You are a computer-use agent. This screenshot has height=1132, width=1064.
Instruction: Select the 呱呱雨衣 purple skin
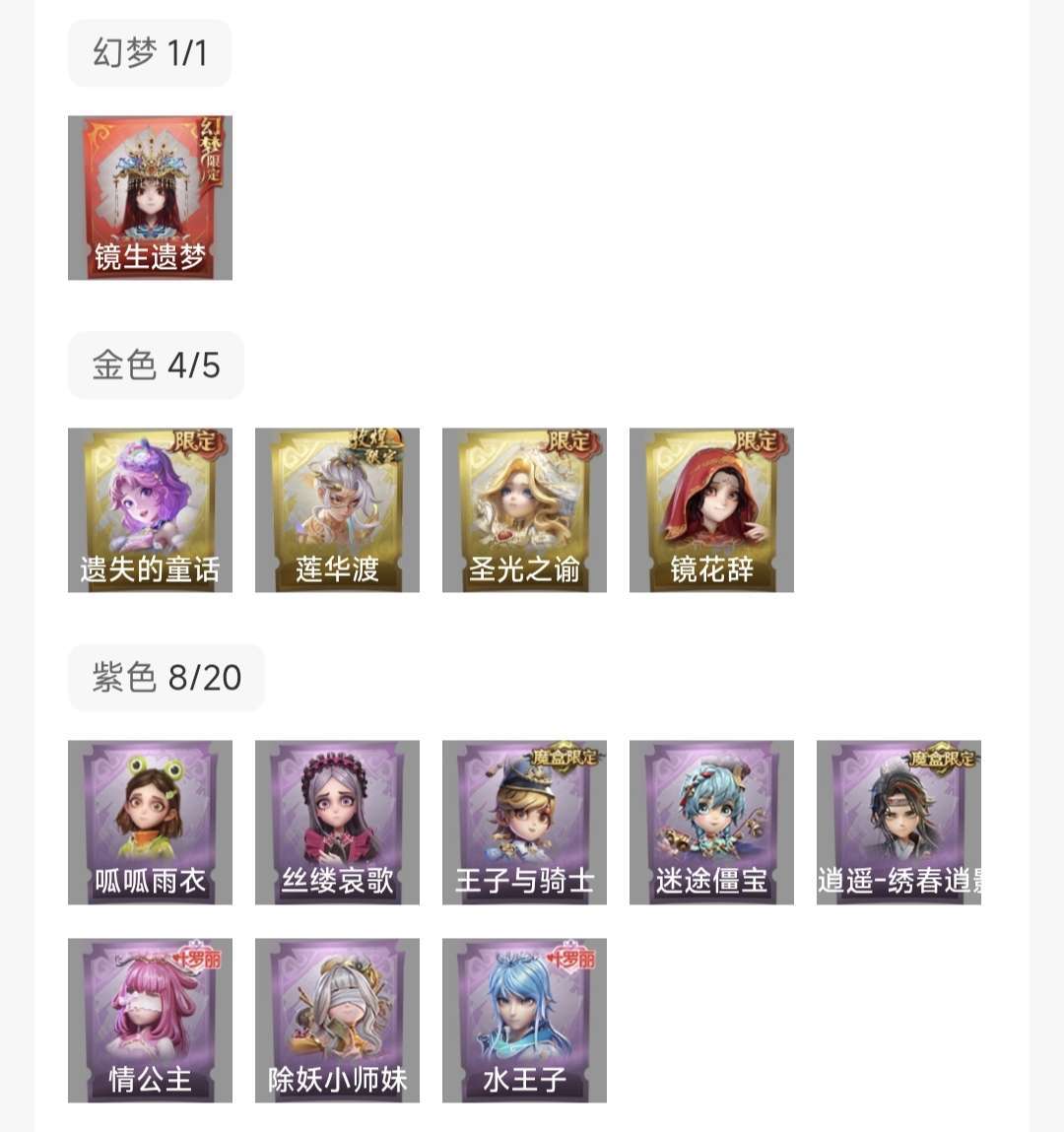[150, 823]
